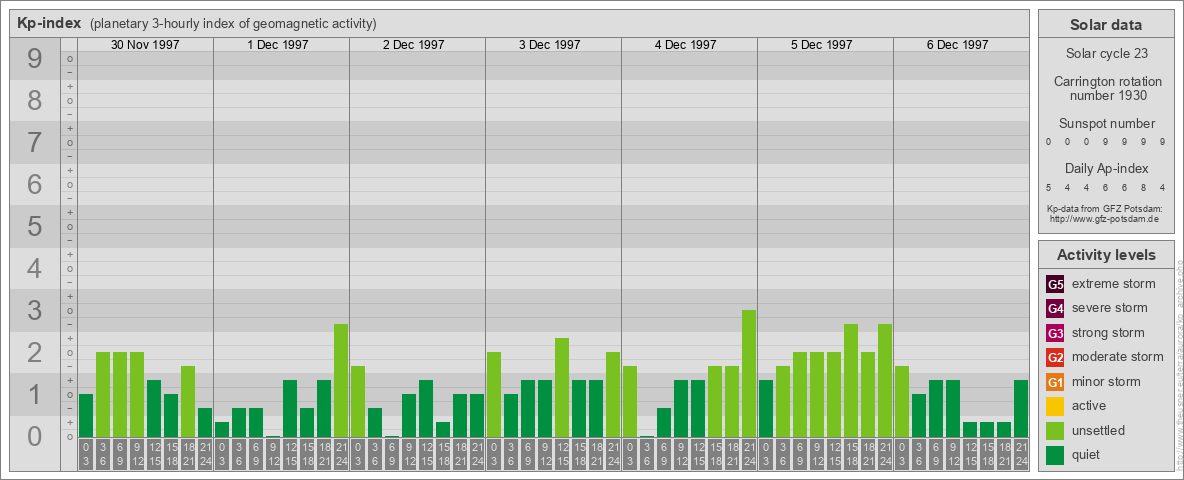1184x480 pixels.
Task: Select the 6 Dec 1997 date header
Action: click(x=957, y=45)
